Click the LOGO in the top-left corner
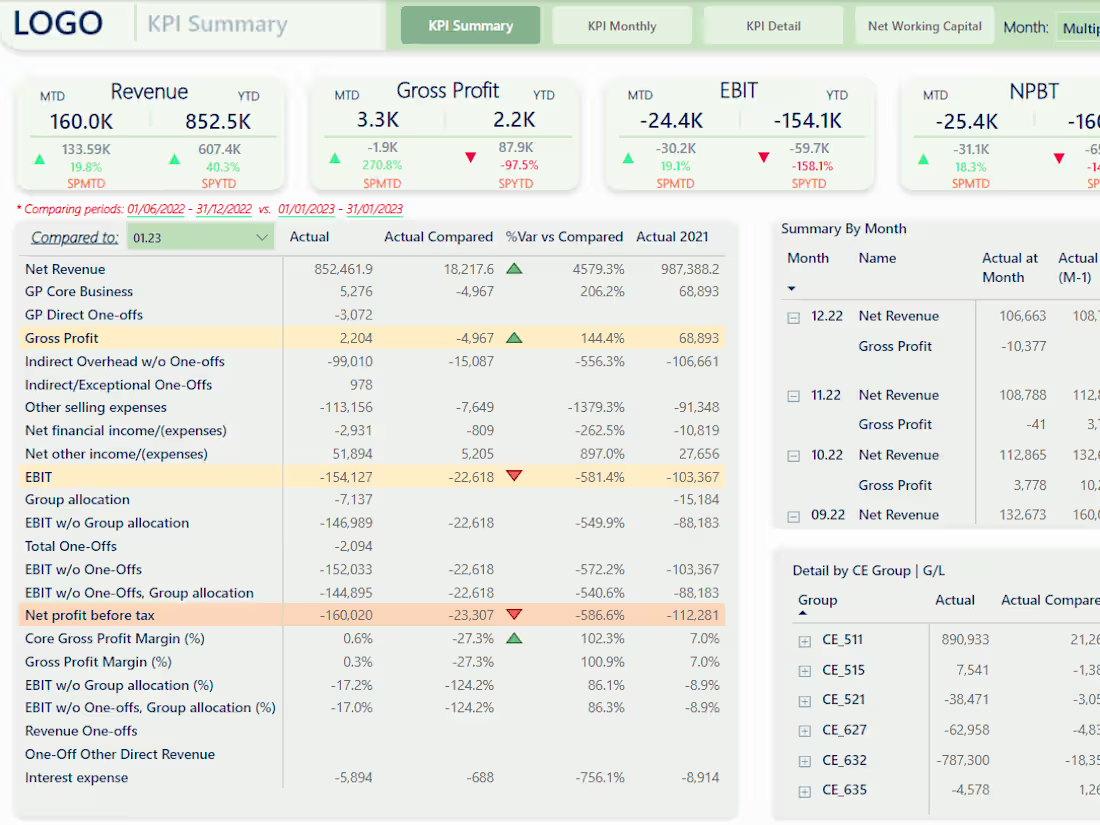The image size is (1100, 825). (58, 23)
